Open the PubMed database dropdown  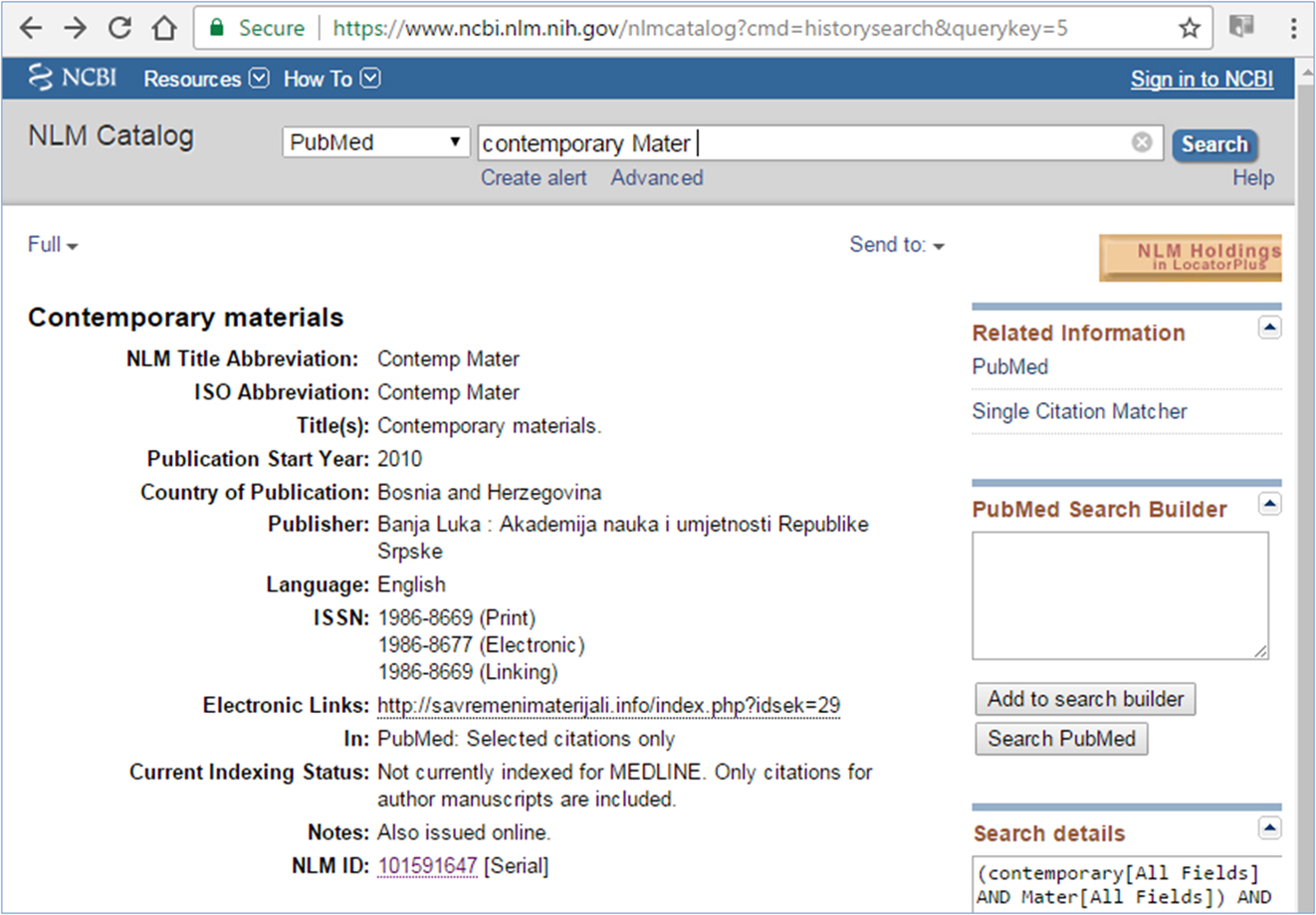pos(375,142)
